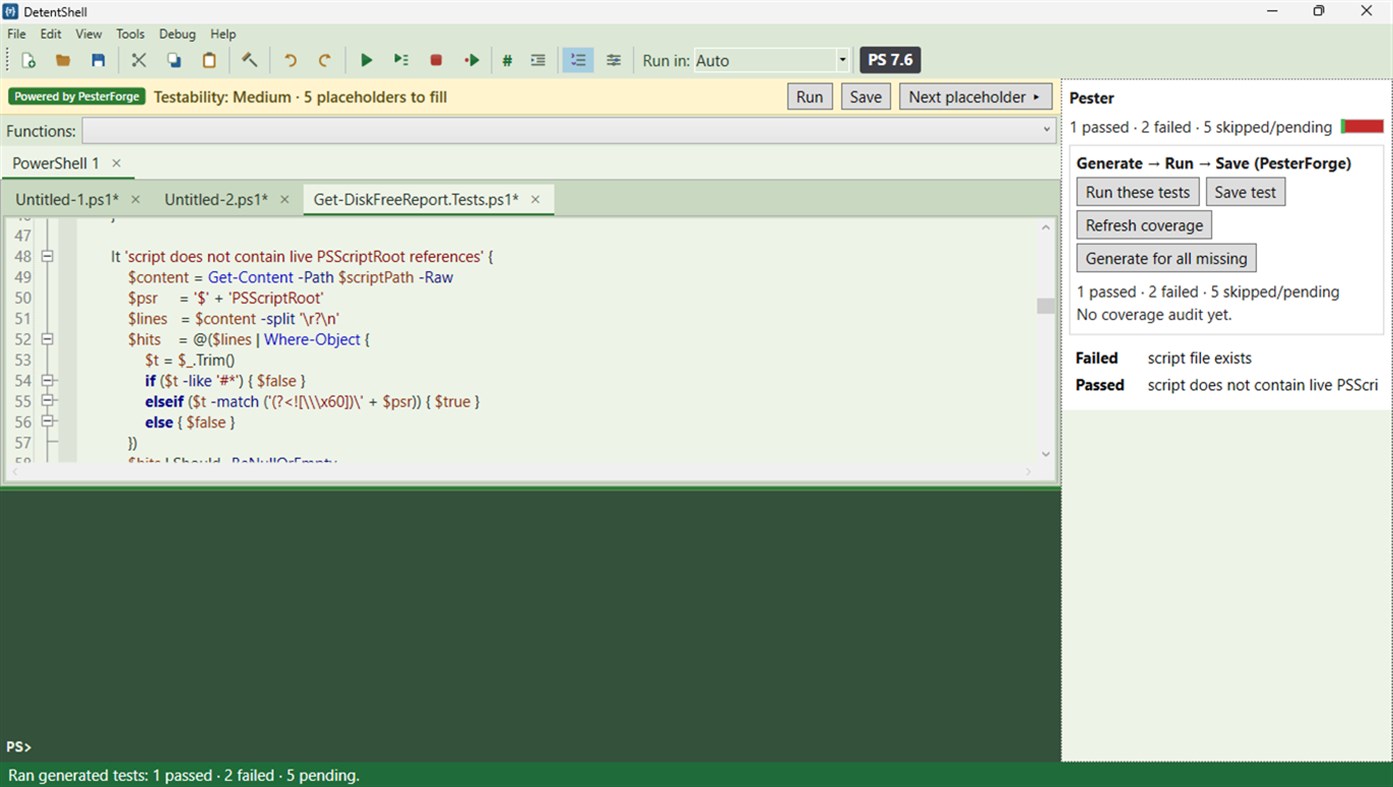Screen dimensions: 1393x787
Task: Collapse the elseif fold at line 55
Action: pos(47,401)
